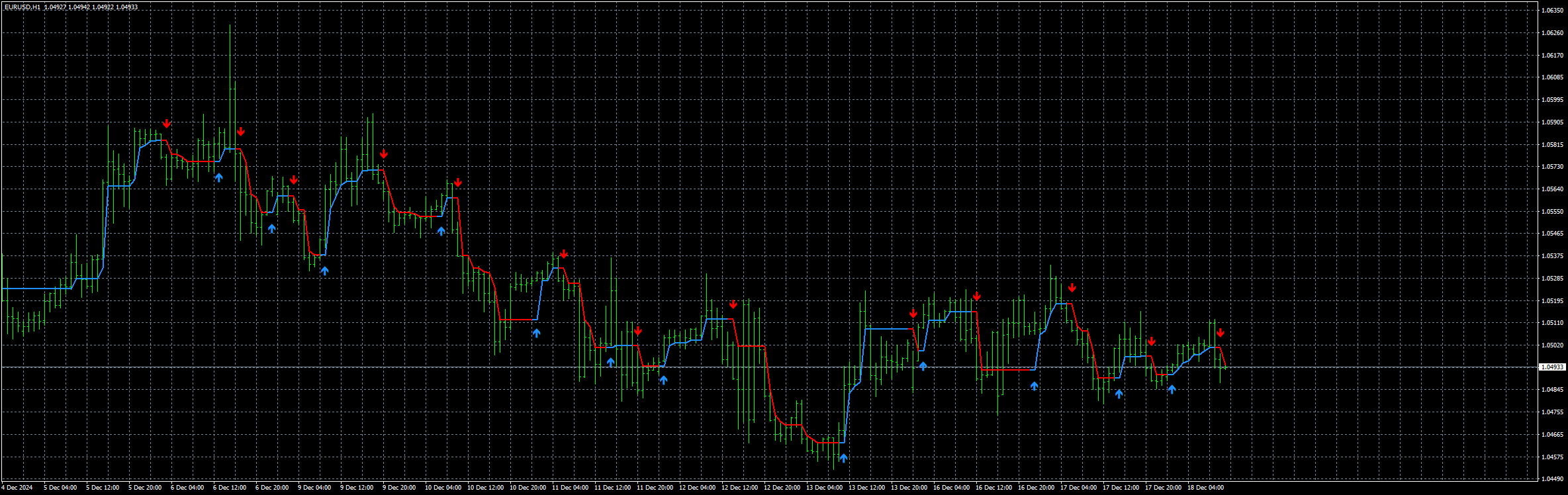Image resolution: width=1568 pixels, height=495 pixels.
Task: Click the '16 Dec 04:00' time label
Action: (x=951, y=488)
